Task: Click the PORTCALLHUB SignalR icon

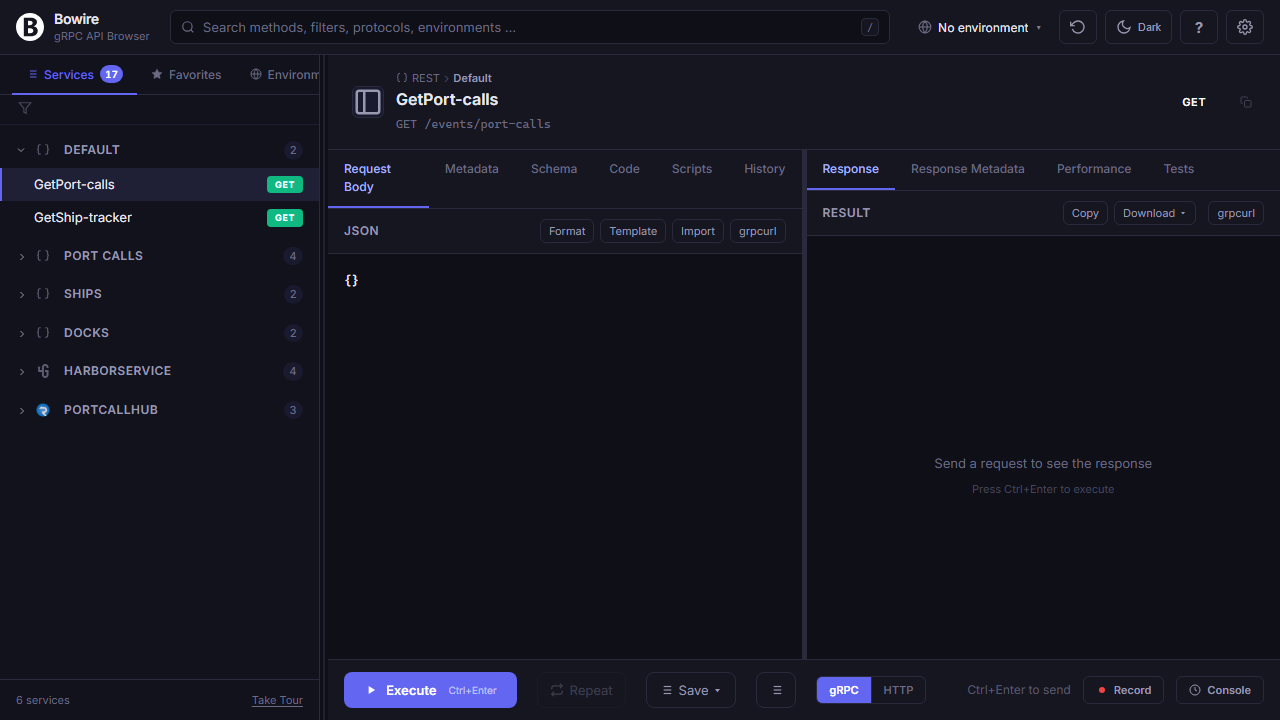Action: (43, 410)
